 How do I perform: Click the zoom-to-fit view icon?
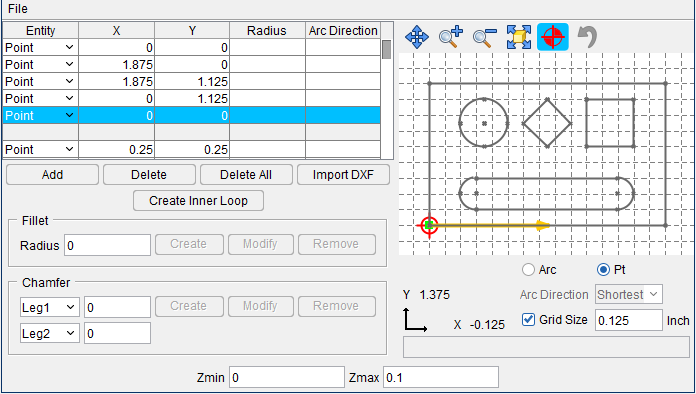click(x=519, y=37)
